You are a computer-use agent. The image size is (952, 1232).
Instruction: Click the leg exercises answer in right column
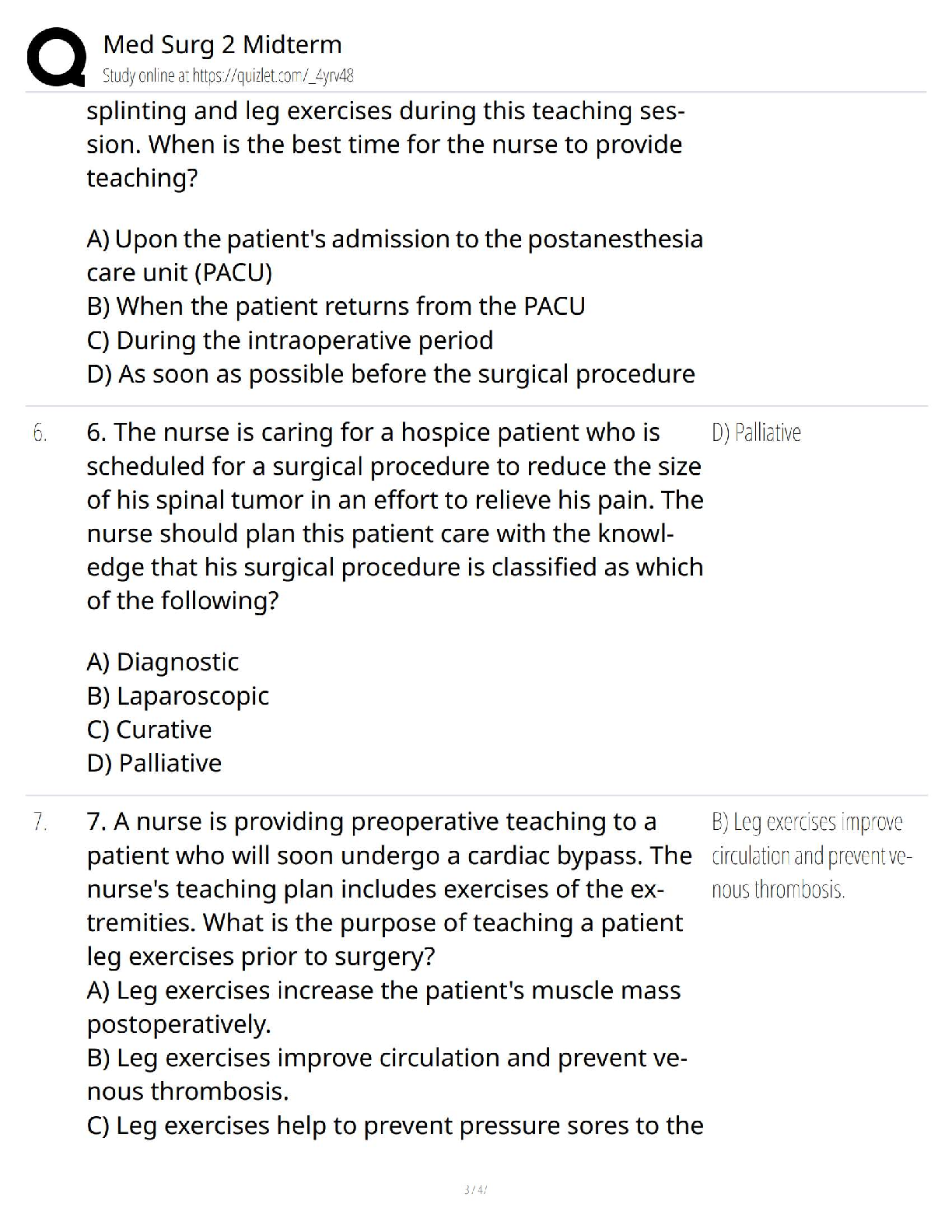pyautogui.click(x=809, y=856)
